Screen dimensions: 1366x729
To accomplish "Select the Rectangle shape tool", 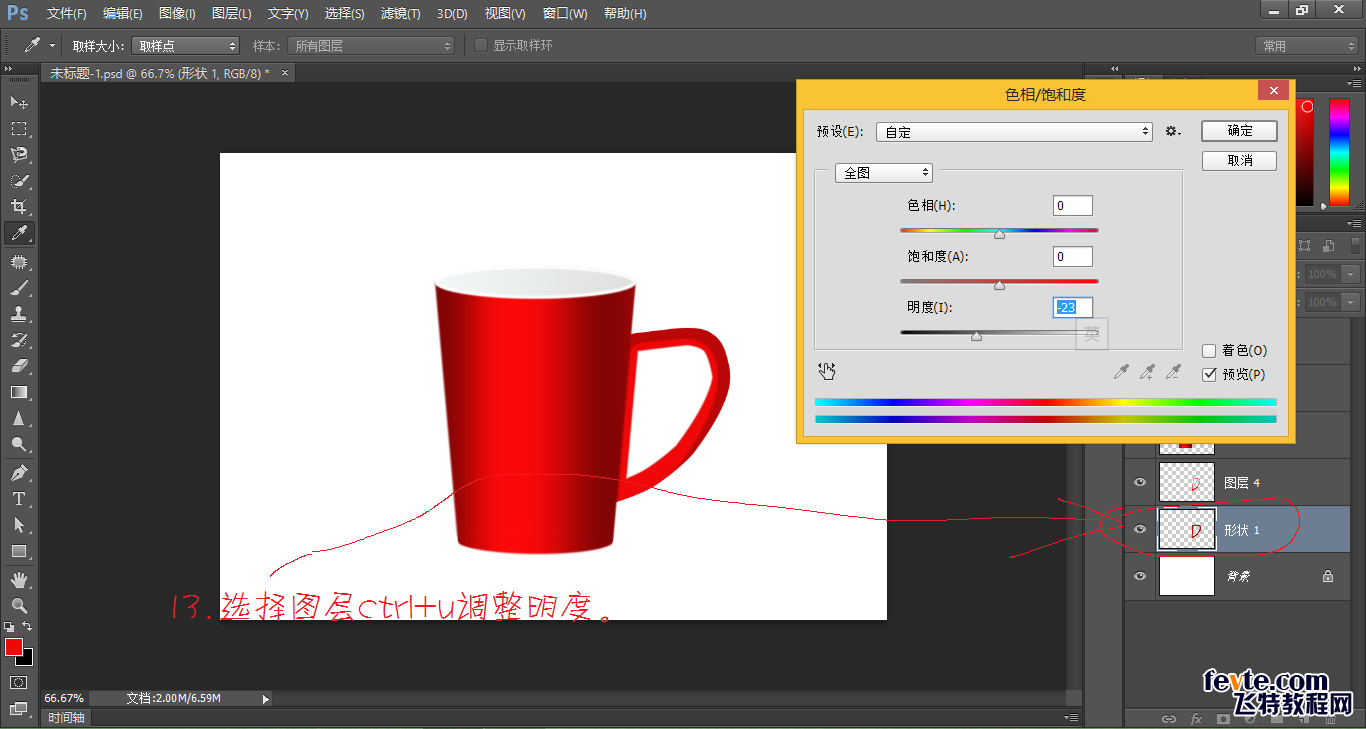I will (x=19, y=551).
